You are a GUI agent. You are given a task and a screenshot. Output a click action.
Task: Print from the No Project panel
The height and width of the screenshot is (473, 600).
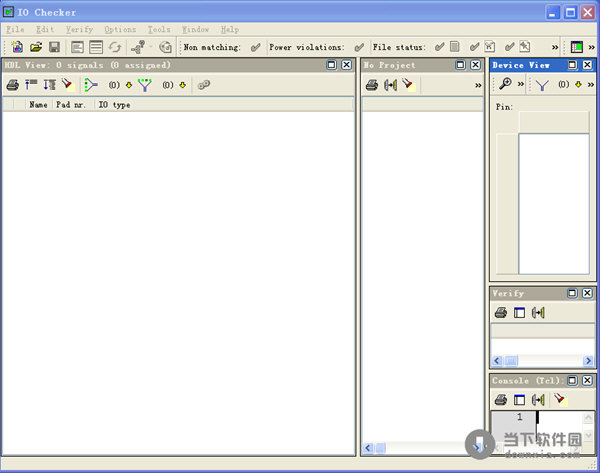[372, 85]
